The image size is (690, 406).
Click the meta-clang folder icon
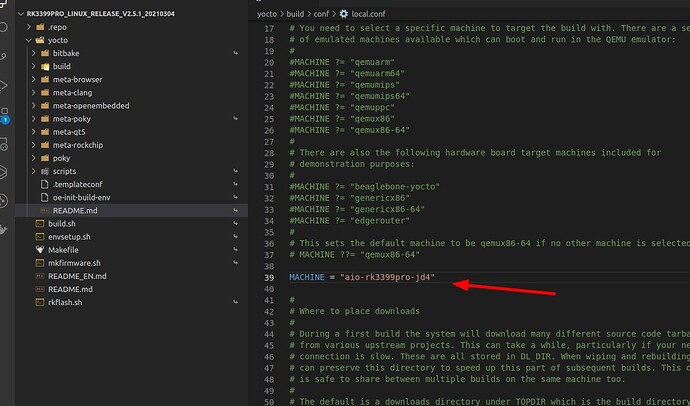pyautogui.click(x=45, y=93)
